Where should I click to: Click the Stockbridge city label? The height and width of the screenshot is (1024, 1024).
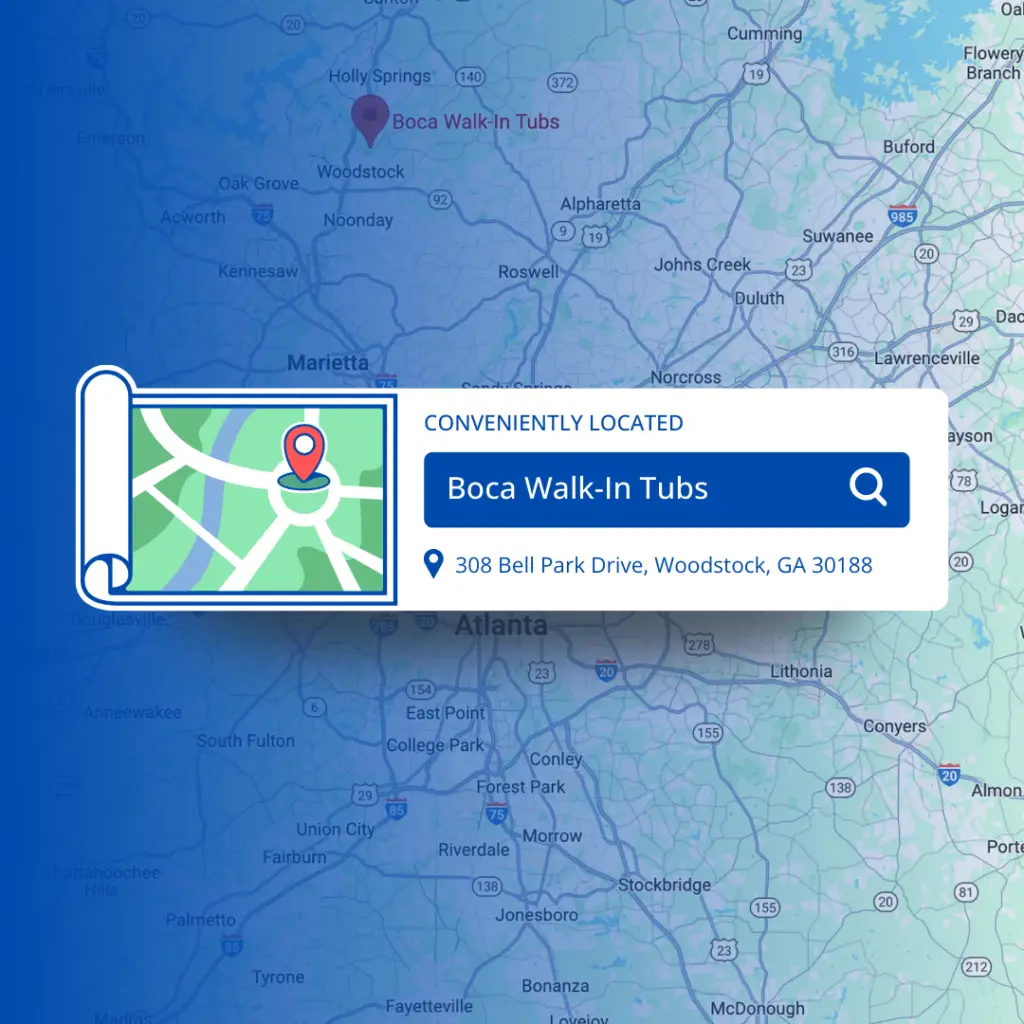click(x=664, y=885)
